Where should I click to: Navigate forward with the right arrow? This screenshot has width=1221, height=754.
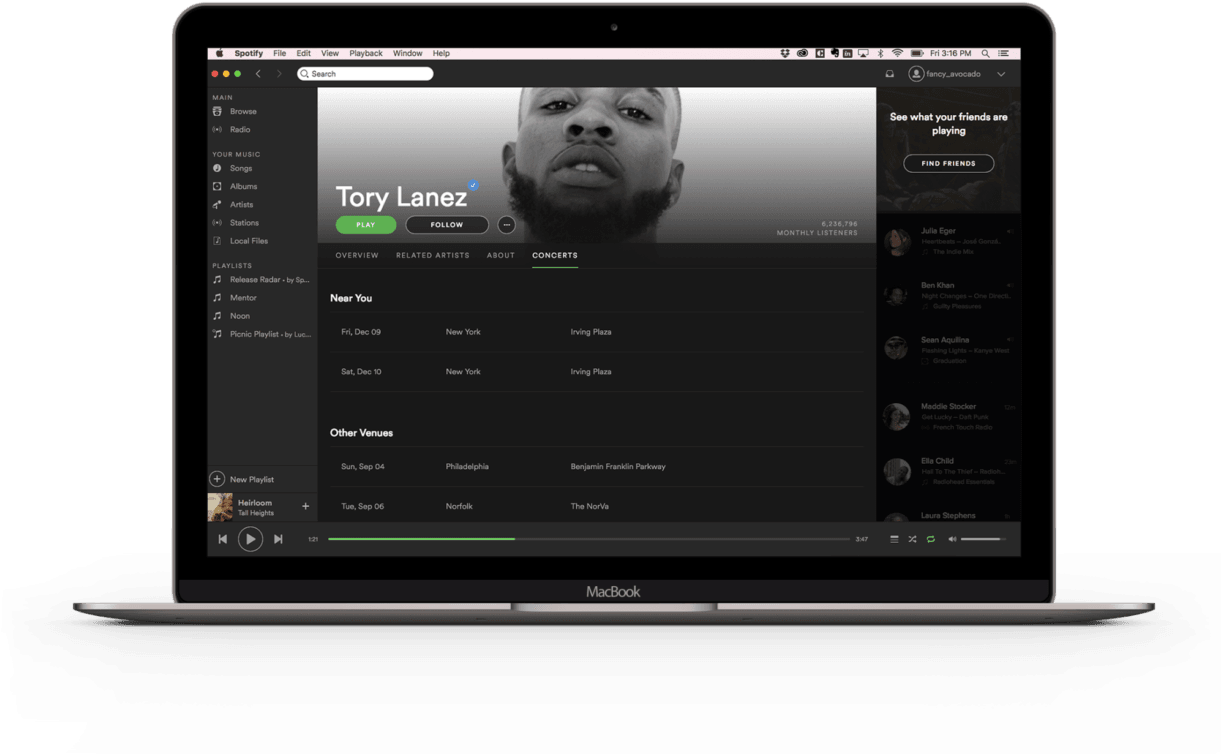tap(279, 74)
